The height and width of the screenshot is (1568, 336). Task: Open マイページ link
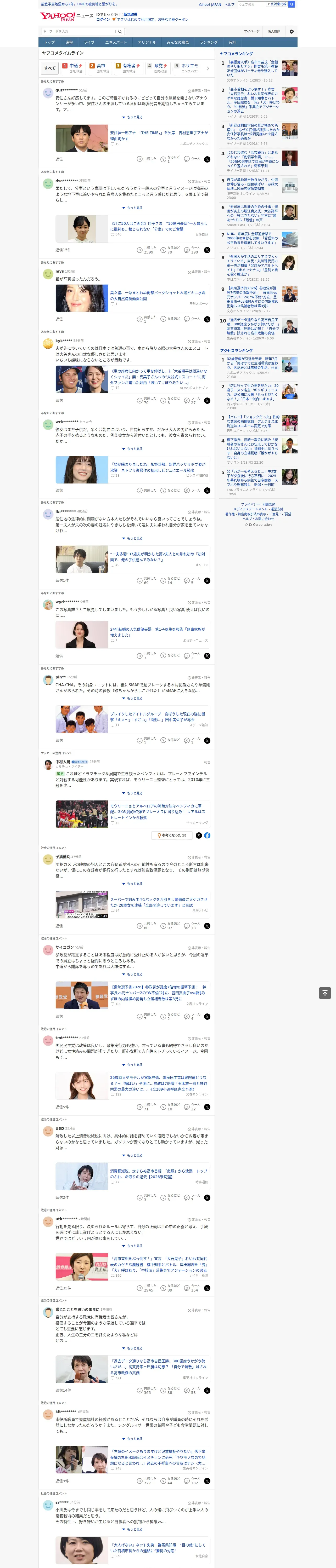coord(252,32)
